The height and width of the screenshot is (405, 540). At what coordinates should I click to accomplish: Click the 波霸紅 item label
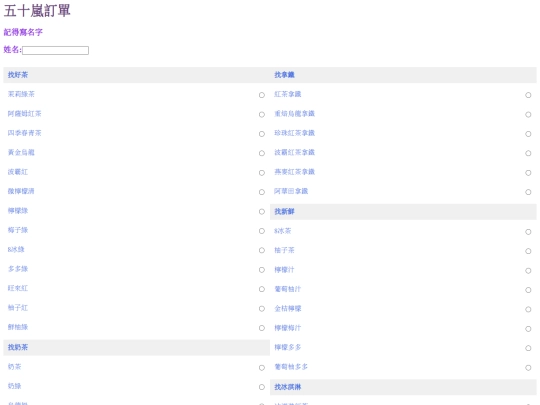pyautogui.click(x=18, y=172)
